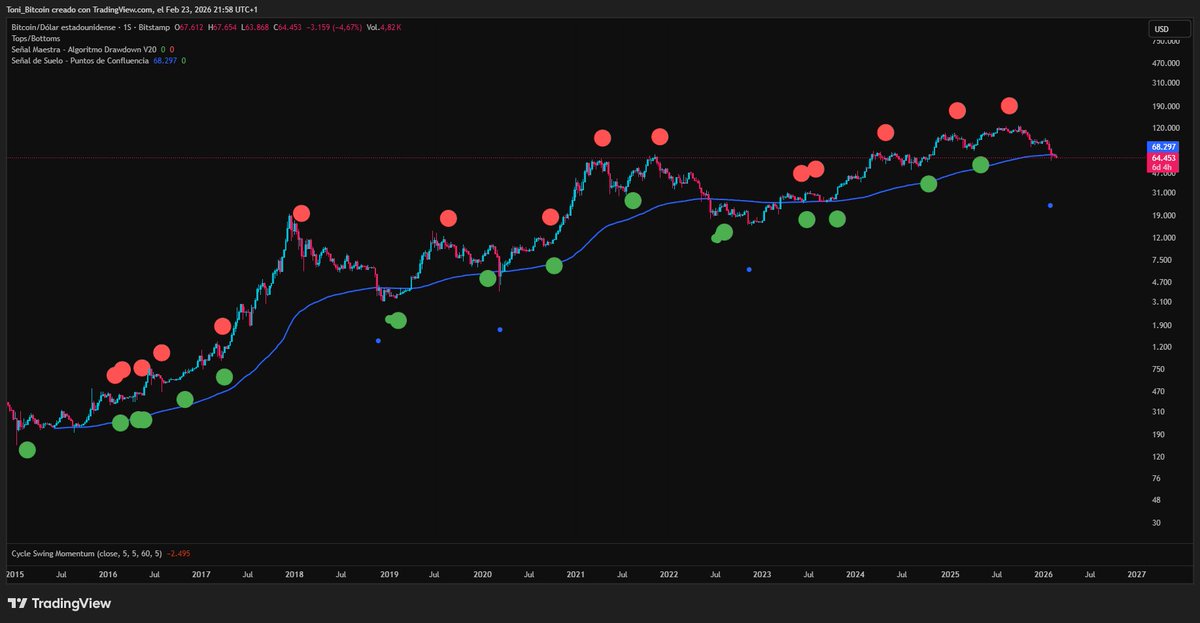This screenshot has width=1200, height=623.
Task: Click the 2027 time axis label
Action: click(1136, 575)
